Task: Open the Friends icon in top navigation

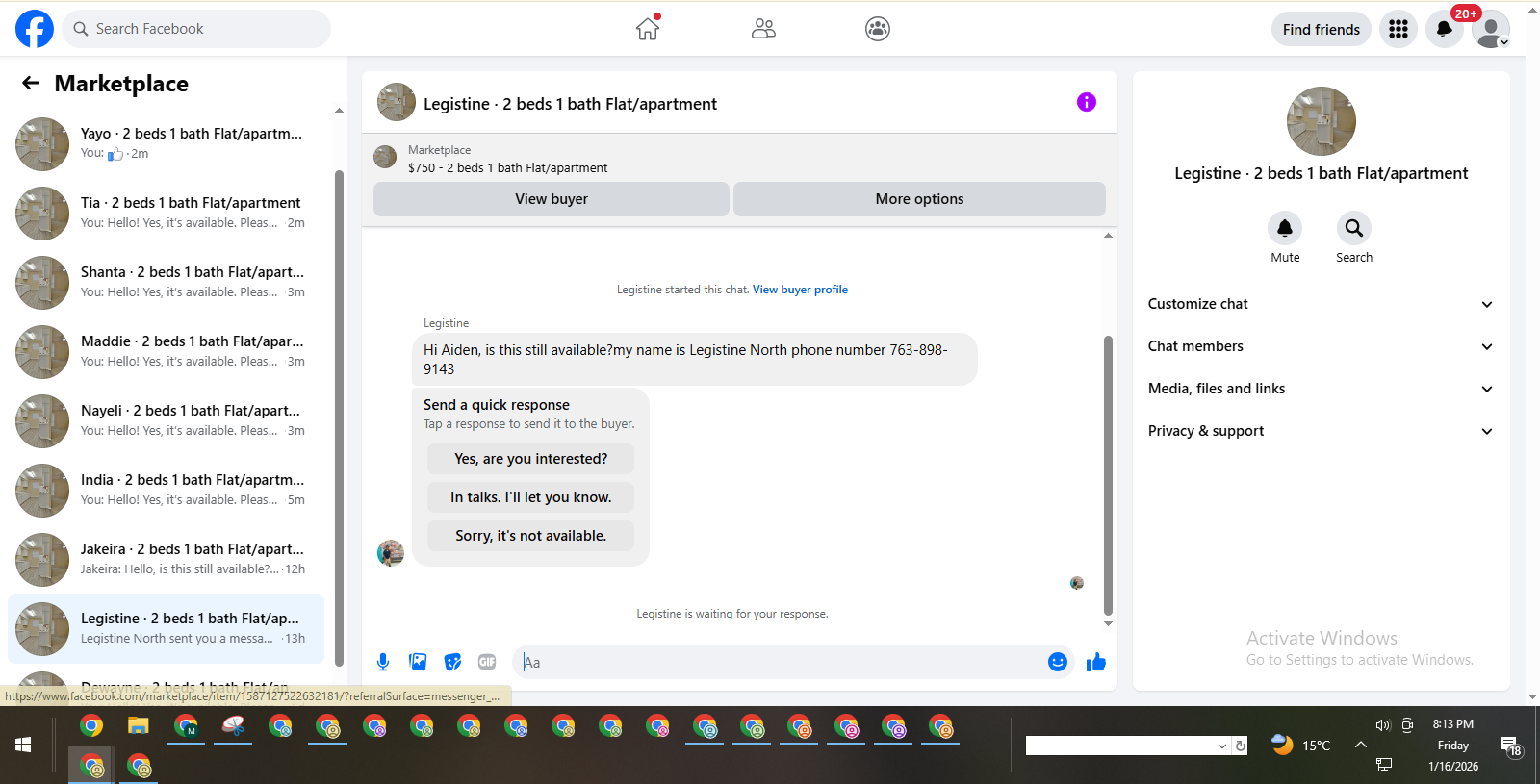Action: pyautogui.click(x=763, y=29)
